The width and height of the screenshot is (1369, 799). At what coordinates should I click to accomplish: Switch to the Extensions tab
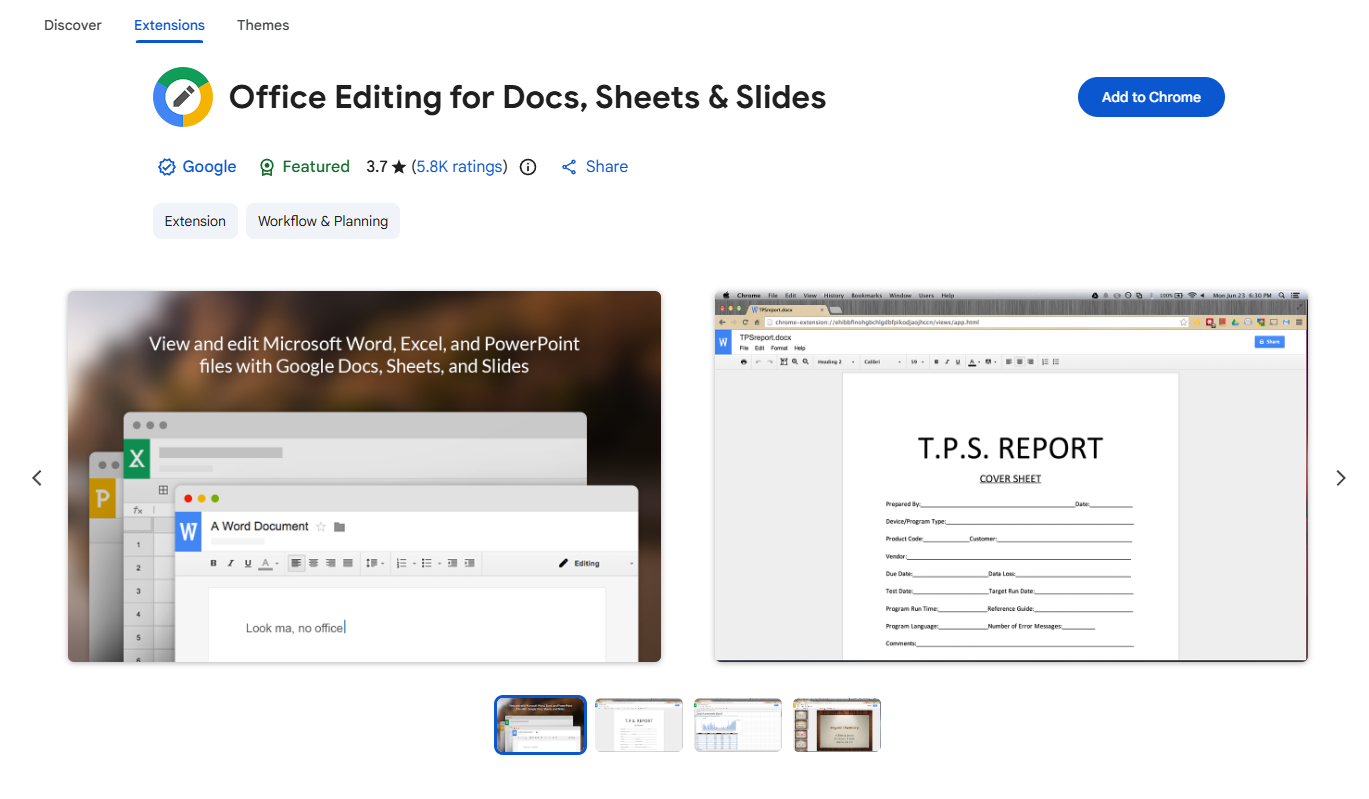click(169, 25)
